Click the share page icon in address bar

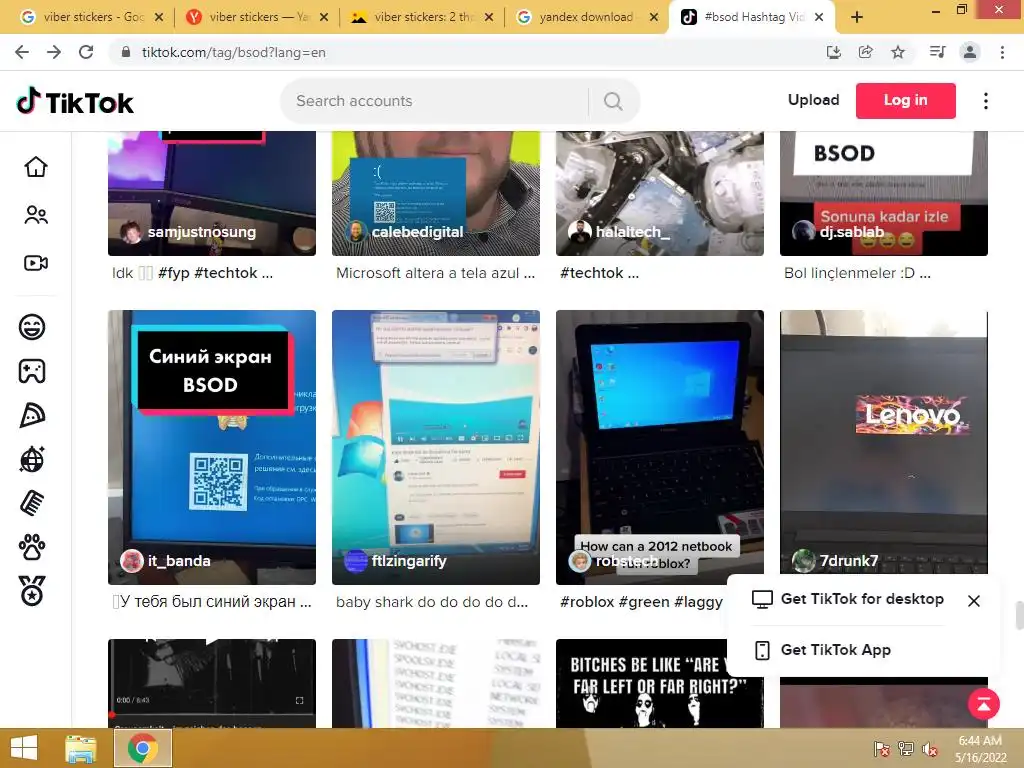[x=865, y=52]
